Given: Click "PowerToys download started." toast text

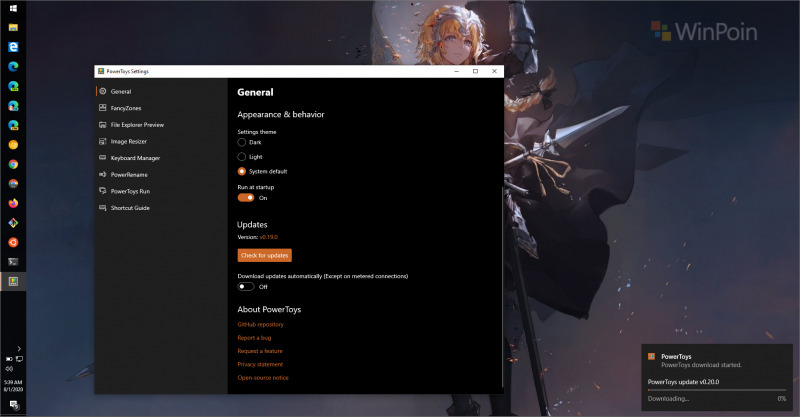Looking at the screenshot, I should [701, 365].
